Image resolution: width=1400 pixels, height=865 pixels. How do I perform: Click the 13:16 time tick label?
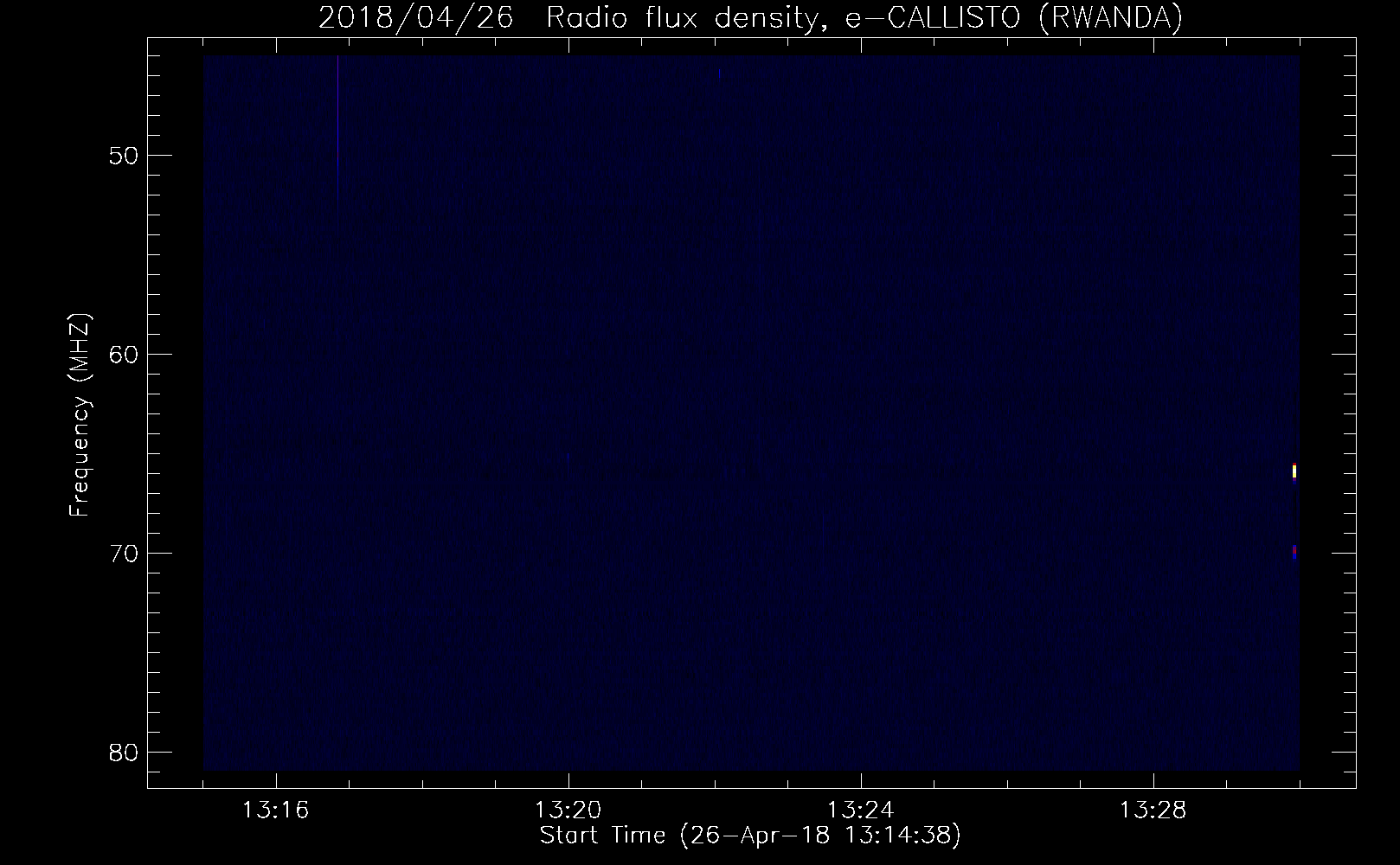pos(276,811)
